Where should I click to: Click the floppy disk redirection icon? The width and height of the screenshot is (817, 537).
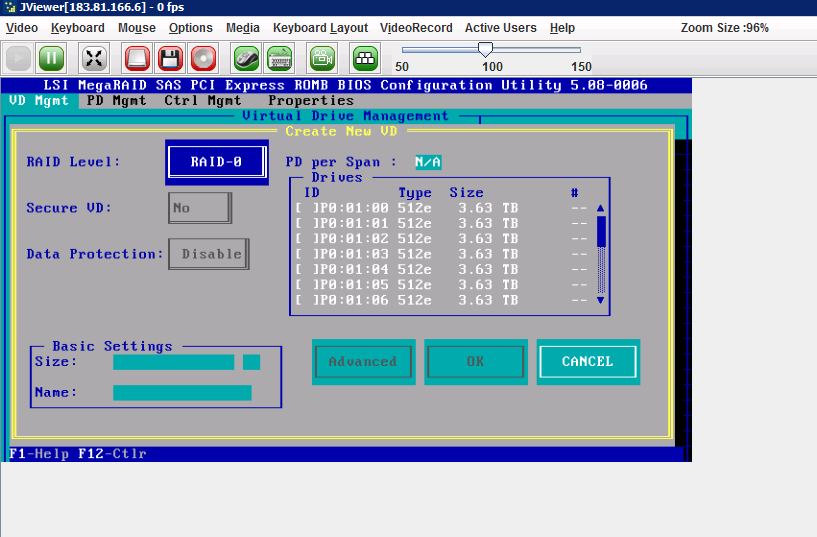click(170, 58)
